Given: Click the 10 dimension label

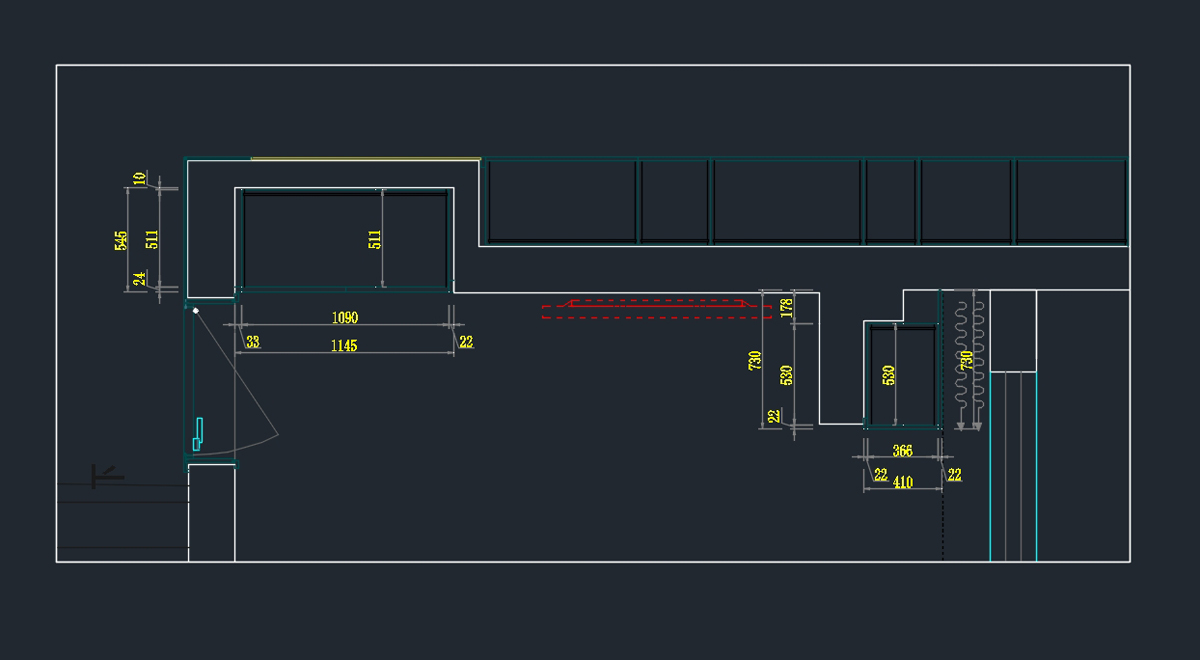Looking at the screenshot, I should [x=140, y=178].
